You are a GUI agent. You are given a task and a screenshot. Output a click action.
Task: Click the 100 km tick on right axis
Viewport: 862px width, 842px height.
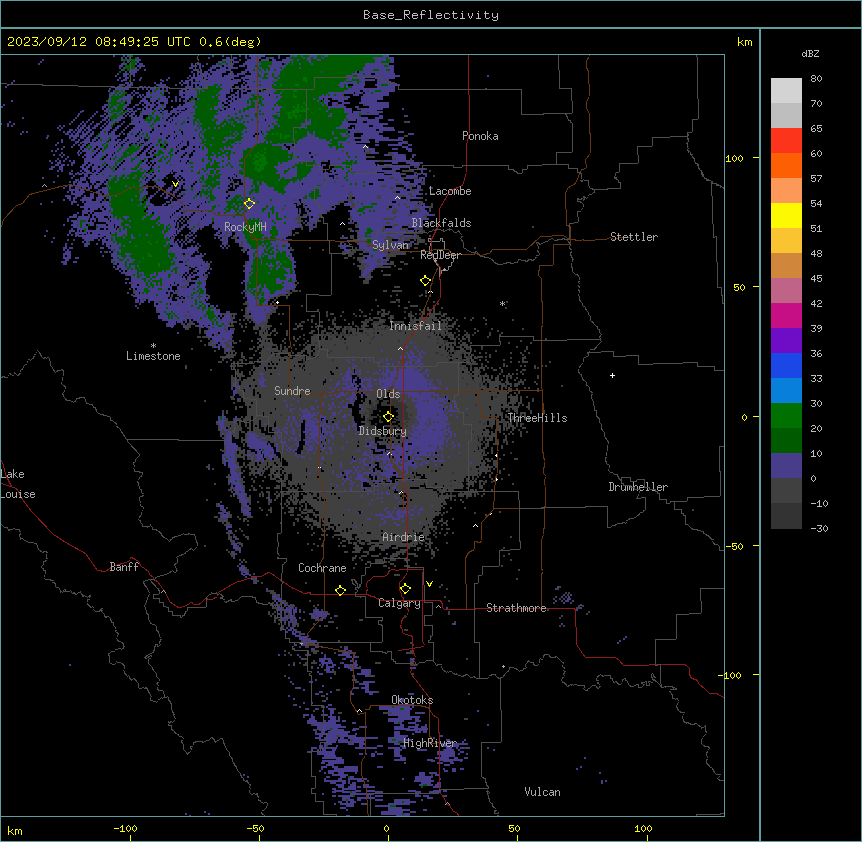[x=734, y=158]
